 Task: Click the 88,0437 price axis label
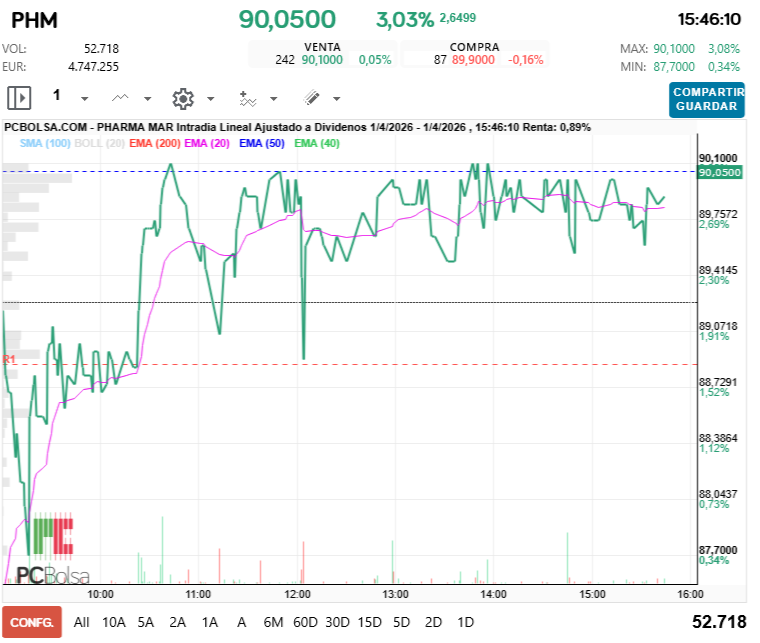pyautogui.click(x=718, y=494)
